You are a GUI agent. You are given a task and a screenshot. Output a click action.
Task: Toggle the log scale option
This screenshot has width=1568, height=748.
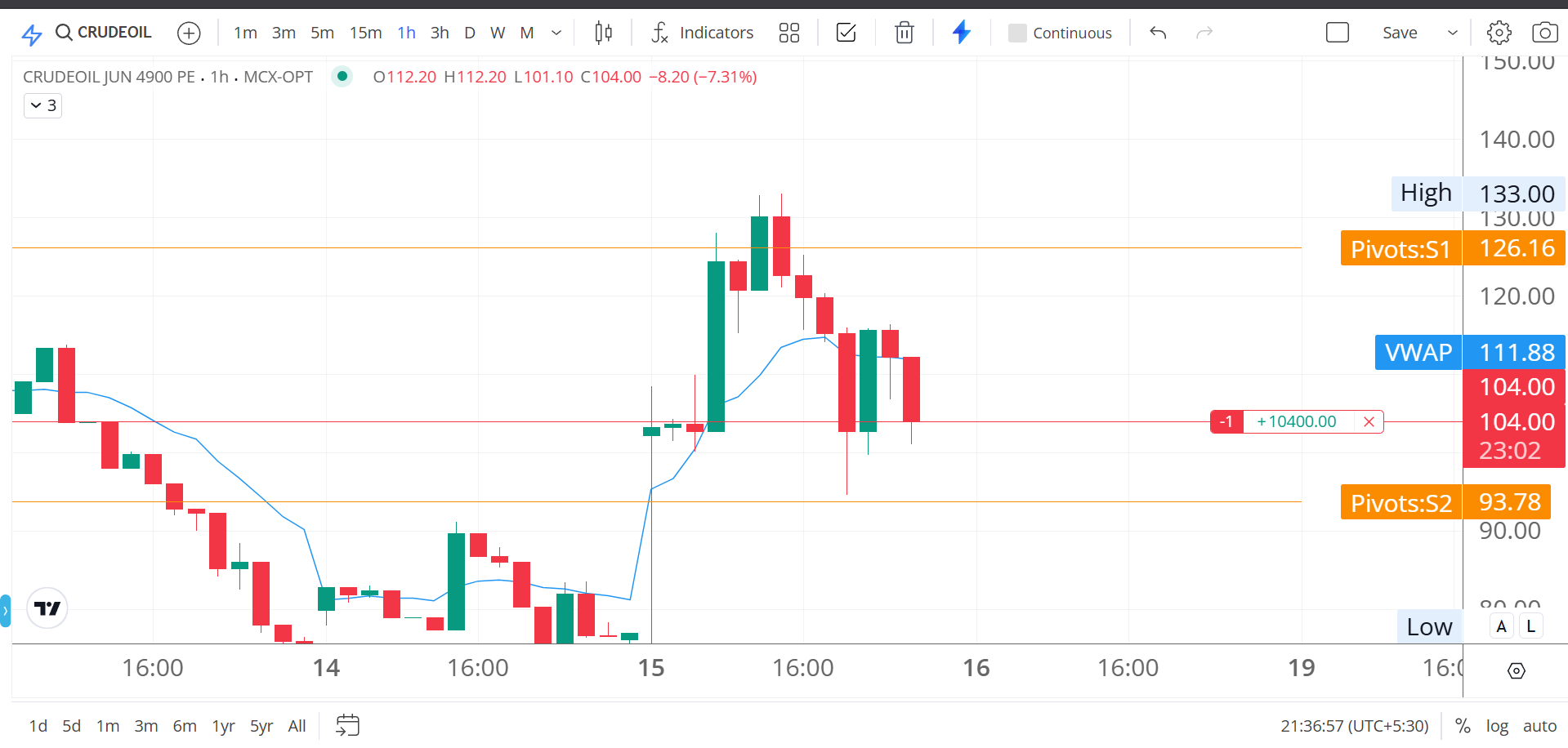tap(1497, 726)
